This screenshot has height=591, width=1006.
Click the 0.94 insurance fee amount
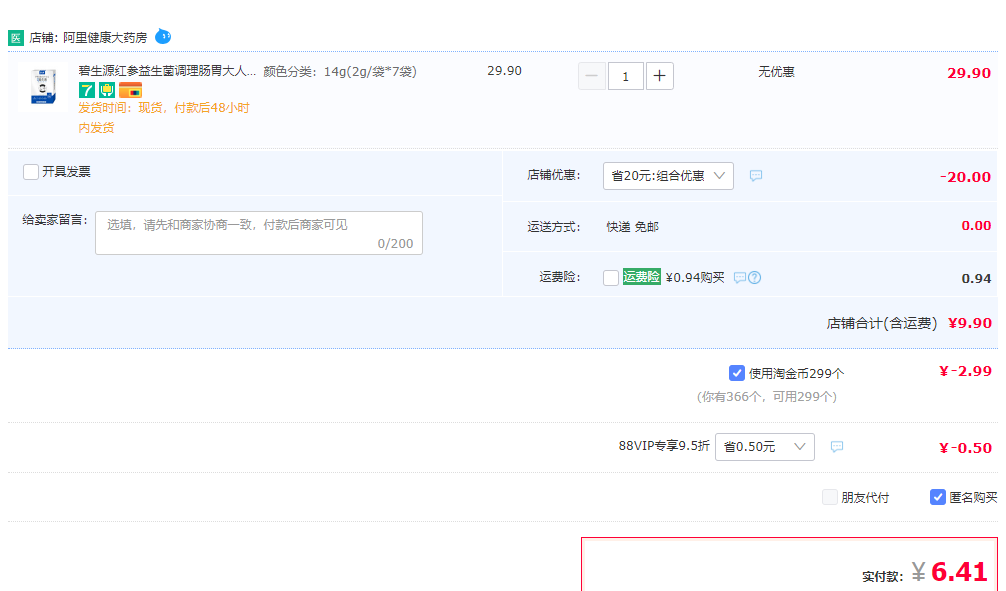(976, 278)
